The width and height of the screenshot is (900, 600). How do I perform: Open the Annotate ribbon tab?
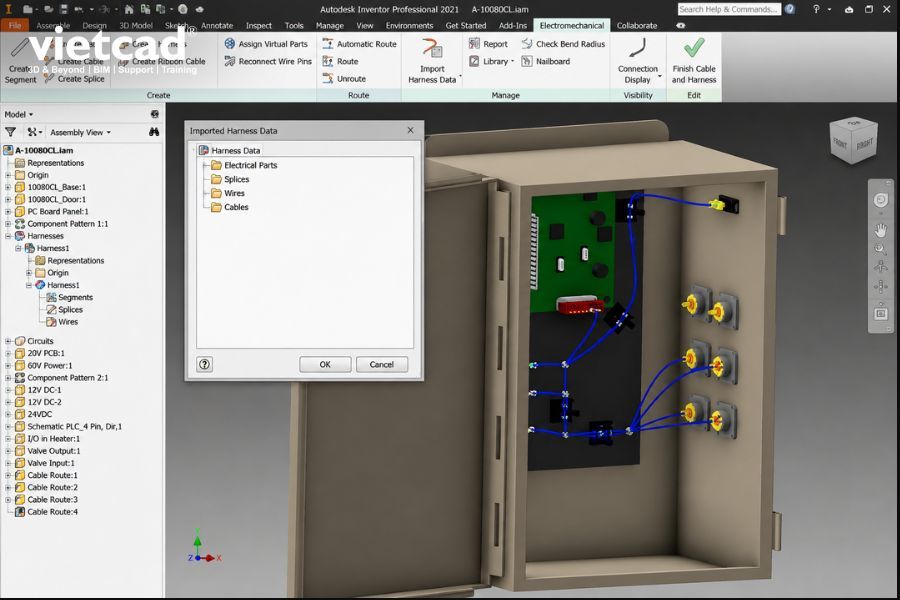click(217, 25)
